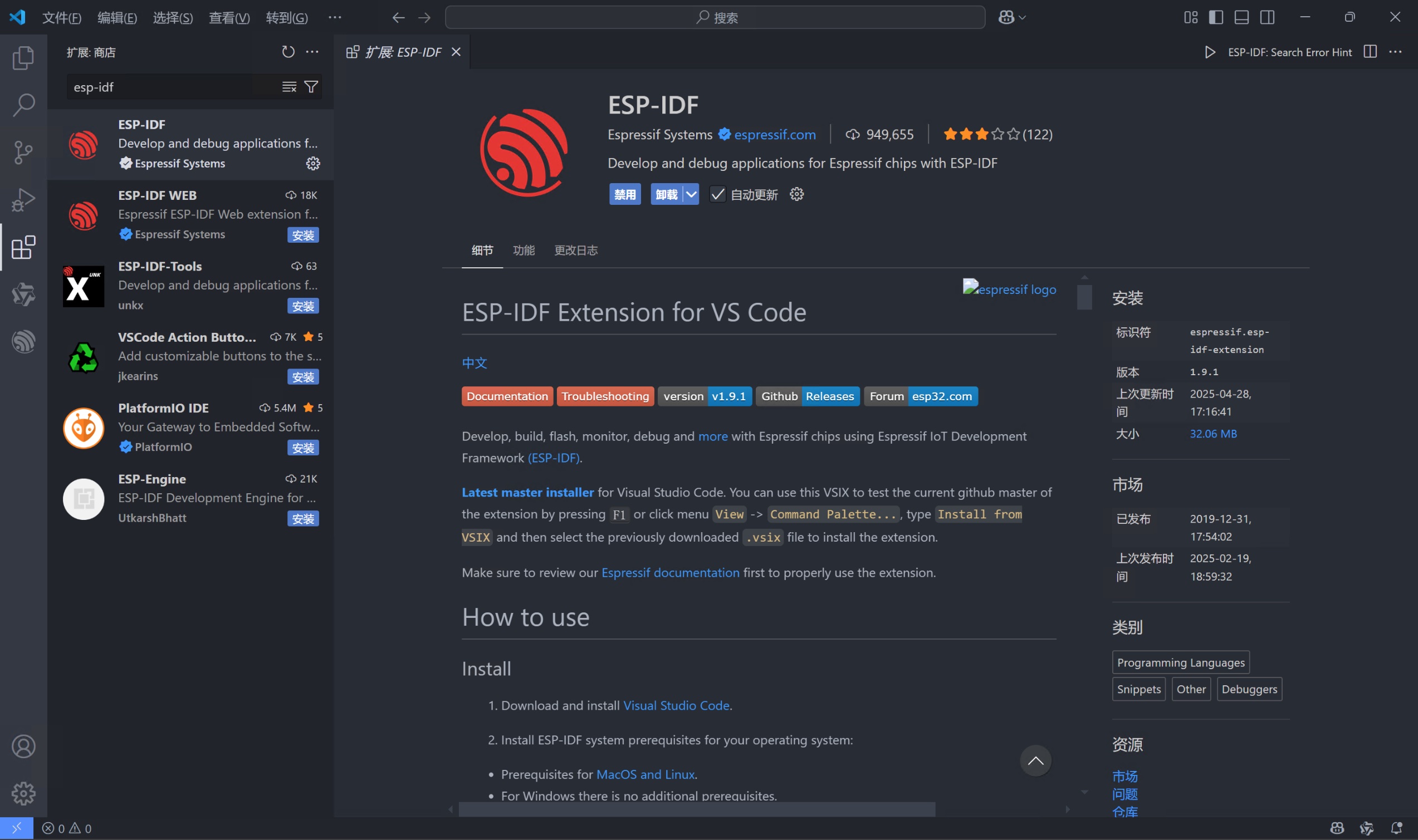Open the 查看(V) menu
The width and height of the screenshot is (1418, 840).
click(x=229, y=18)
